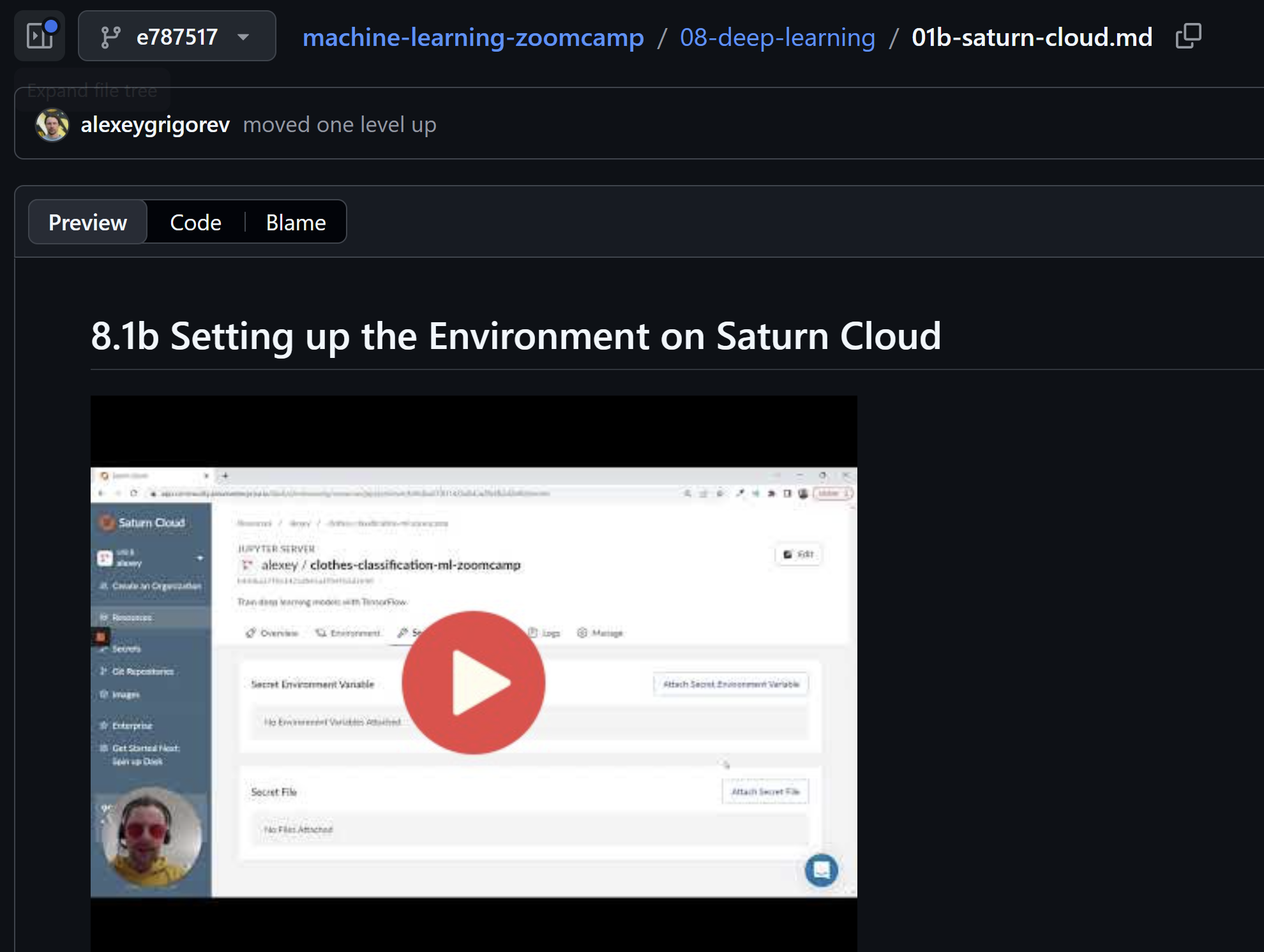Click 'Attach Secret Environment Variable' in thumbnail

731,684
